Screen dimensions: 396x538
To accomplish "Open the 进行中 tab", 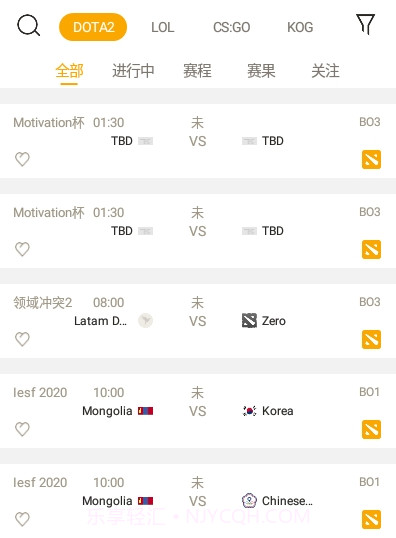I will [x=133, y=71].
